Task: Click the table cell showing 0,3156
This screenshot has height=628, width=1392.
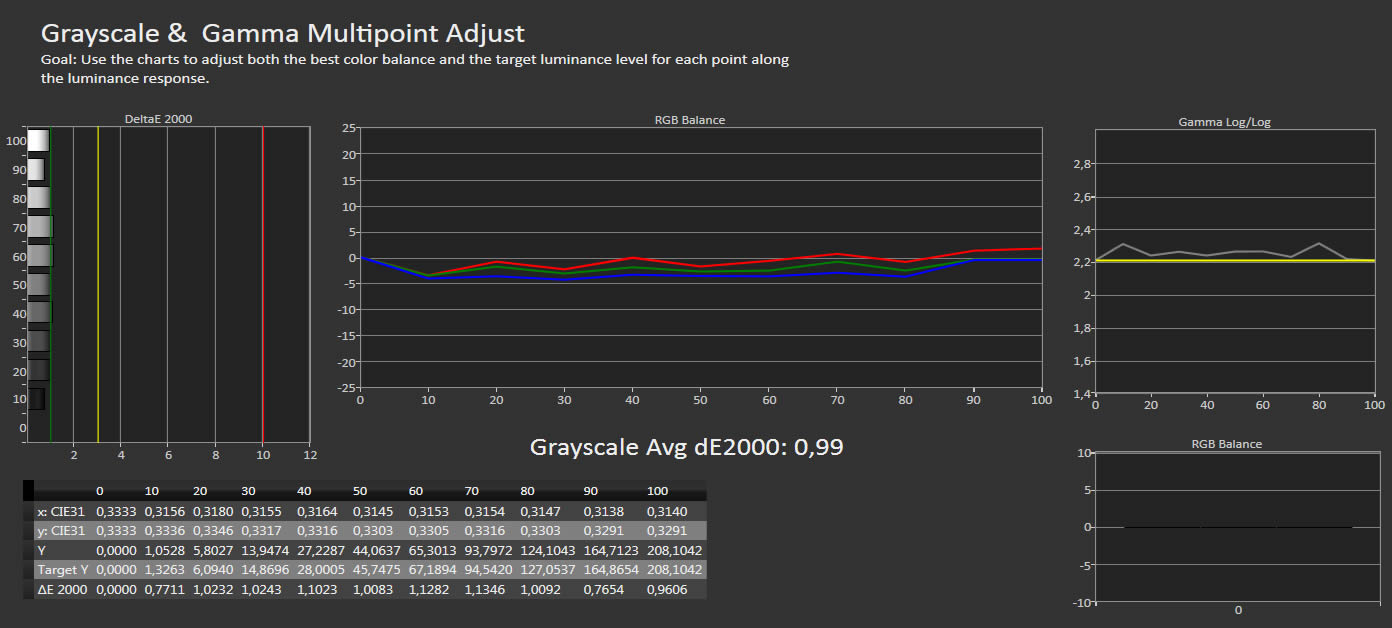Action: coord(164,511)
